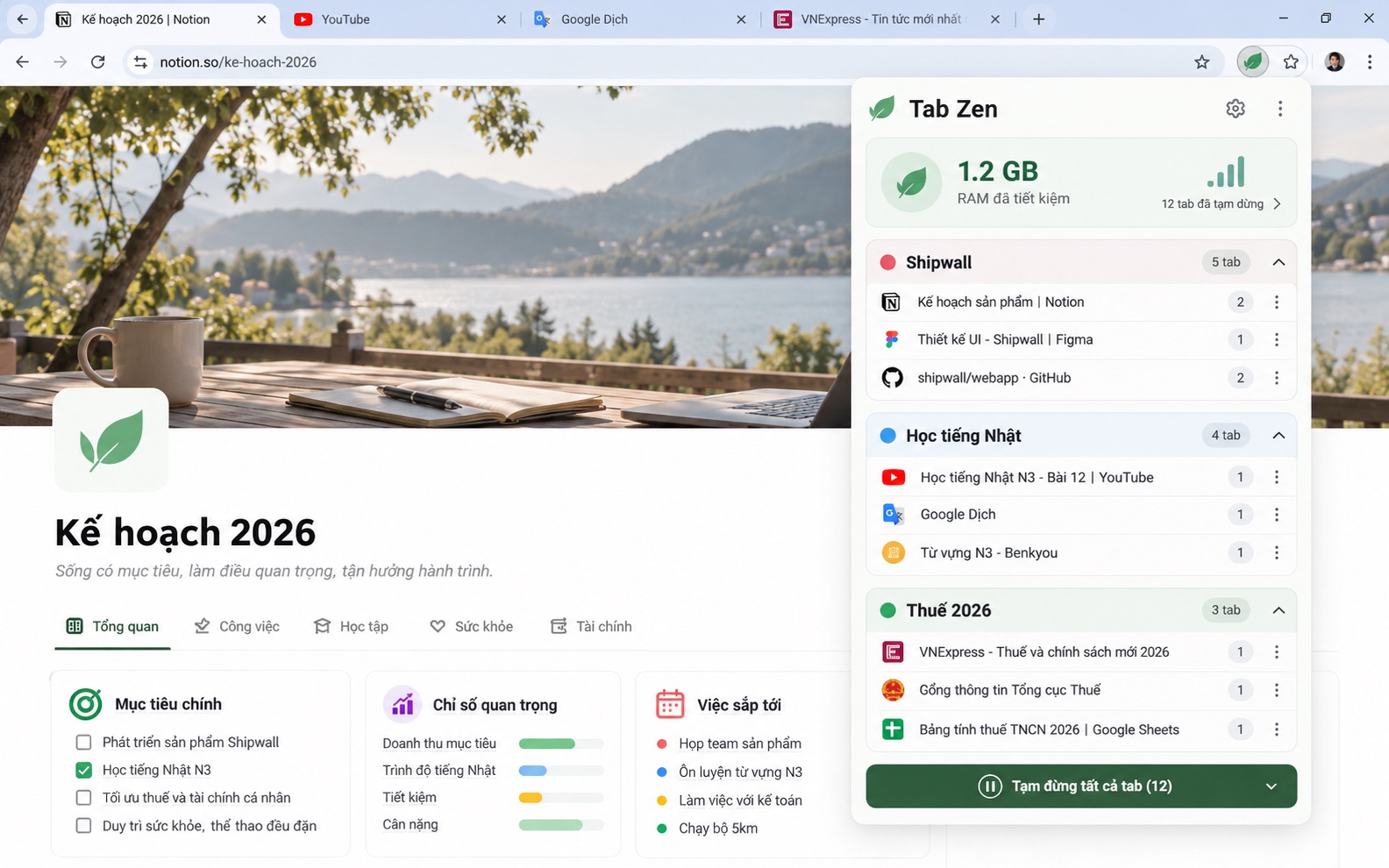1389x868 pixels.
Task: Open options for Figma Shipwall tab entry
Action: coord(1276,339)
